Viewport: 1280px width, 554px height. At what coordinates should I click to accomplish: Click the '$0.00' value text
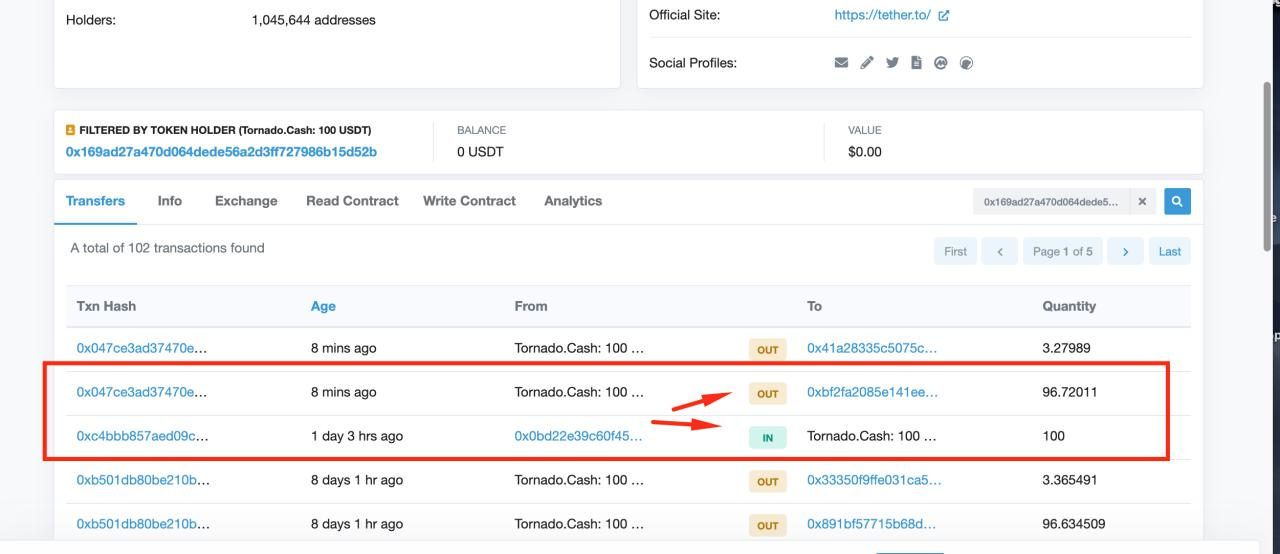click(865, 152)
